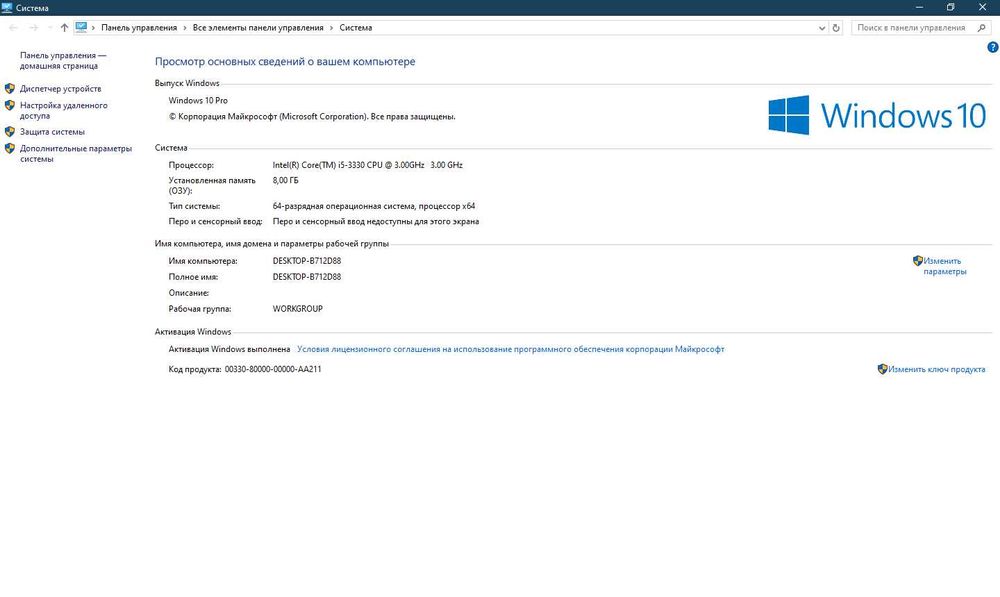
Task: Expand the chevron after Панель управления breadcrumb
Action: pos(185,27)
